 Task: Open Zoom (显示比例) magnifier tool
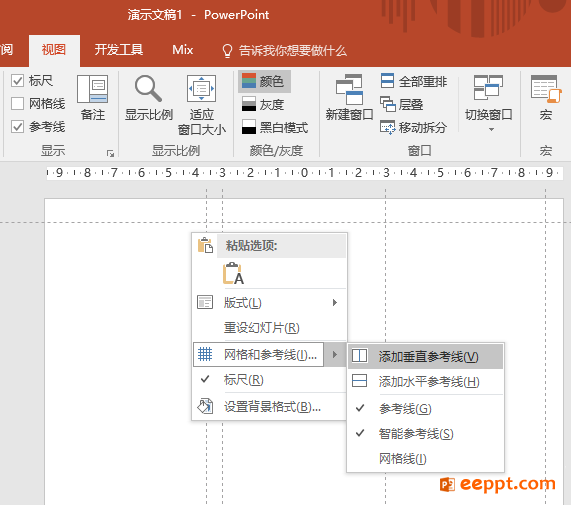point(148,98)
